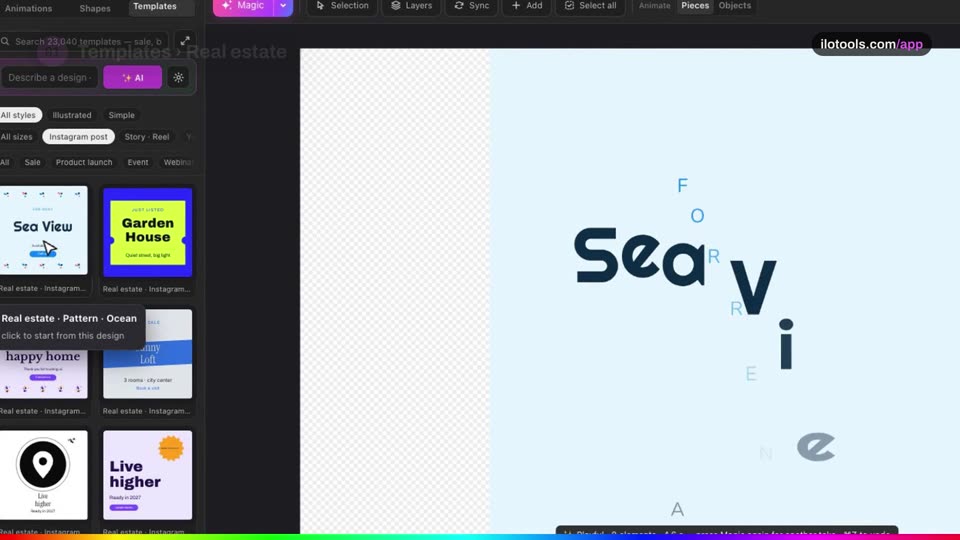Screen dimensions: 960x540
Task: Choose the Garden House template thumbnail
Action: click(148, 233)
